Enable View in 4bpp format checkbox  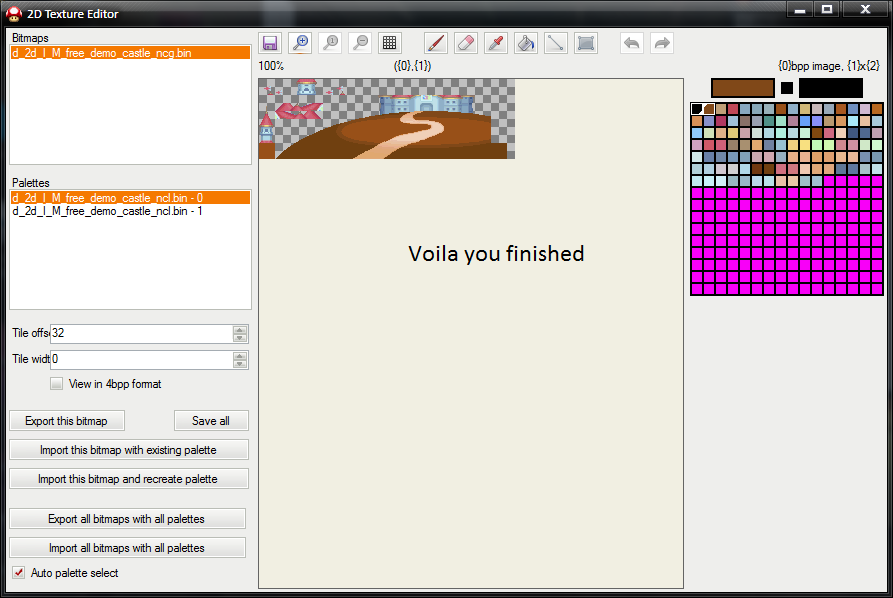[56, 384]
